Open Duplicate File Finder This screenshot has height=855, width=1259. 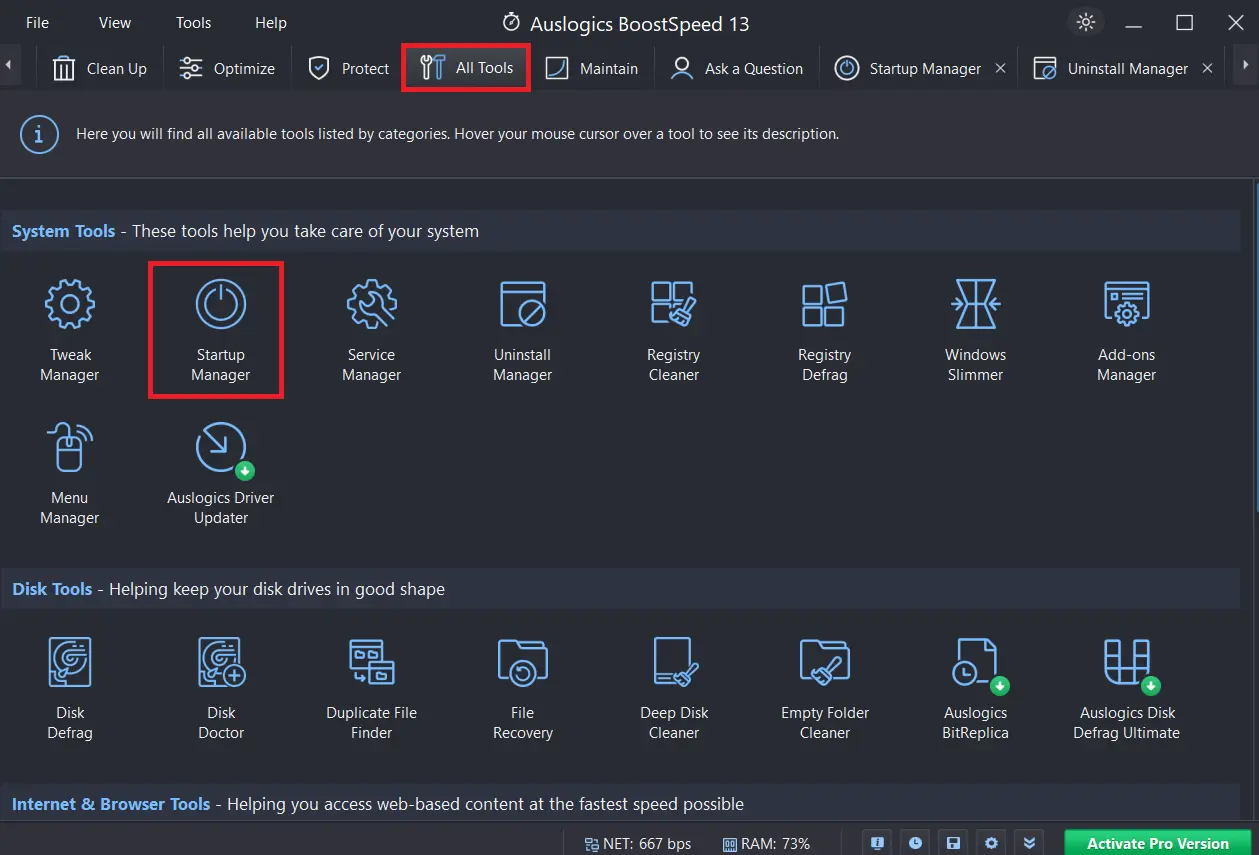(x=371, y=688)
